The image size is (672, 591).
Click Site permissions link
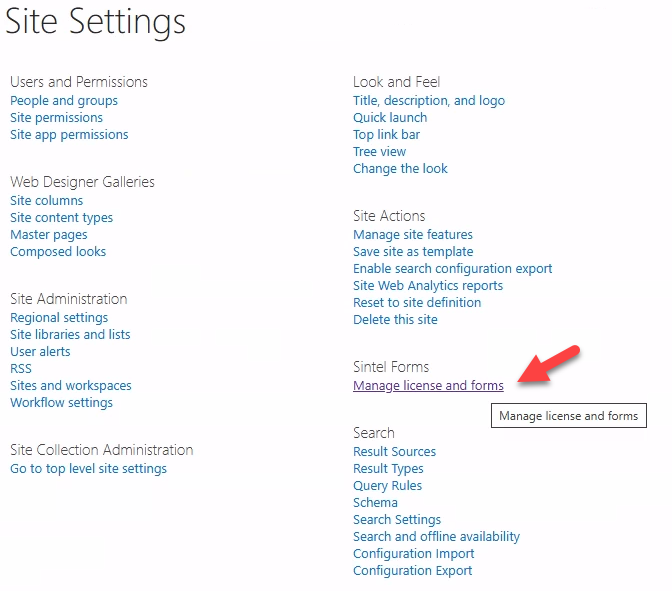(56, 117)
